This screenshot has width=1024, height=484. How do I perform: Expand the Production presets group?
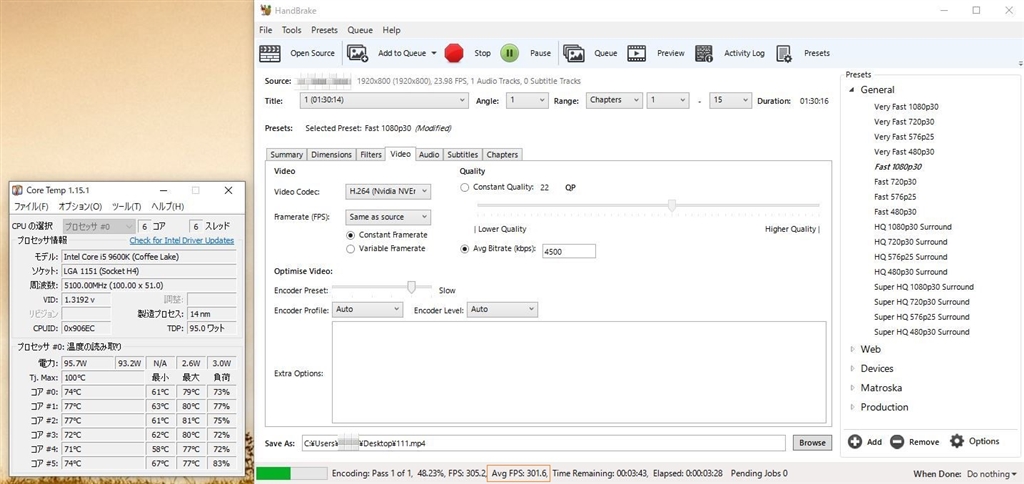pyautogui.click(x=852, y=407)
